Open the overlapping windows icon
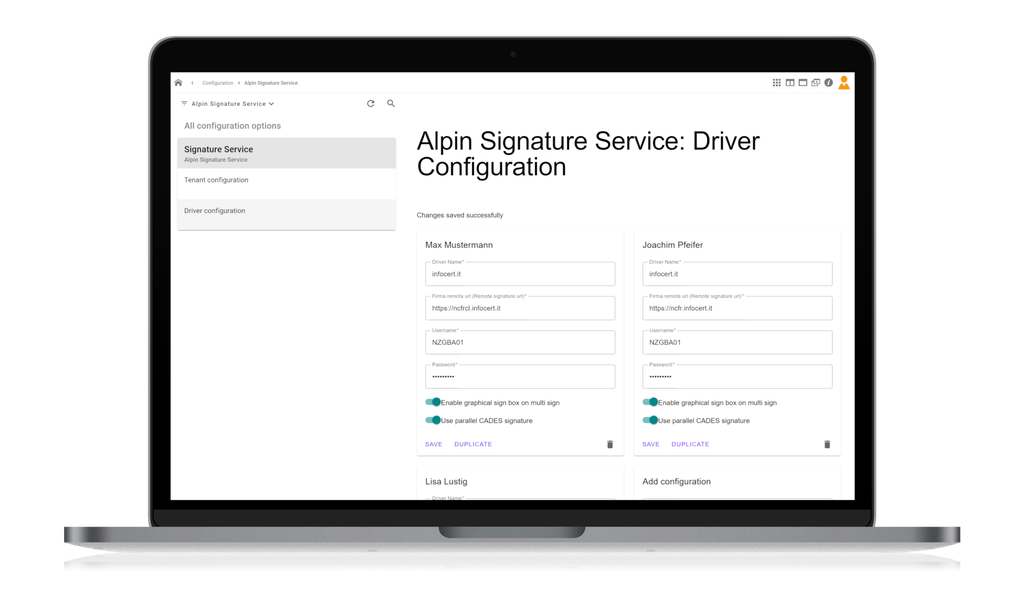This screenshot has width=1024, height=589. [816, 83]
